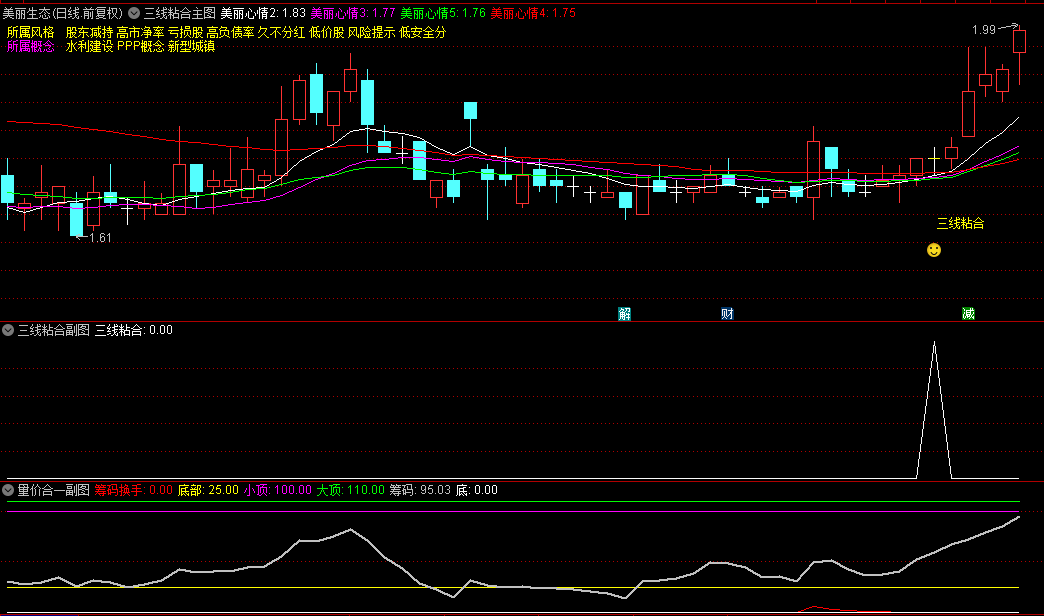Click the 财 event marker icon
Image resolution: width=1044 pixels, height=616 pixels.
pos(727,313)
